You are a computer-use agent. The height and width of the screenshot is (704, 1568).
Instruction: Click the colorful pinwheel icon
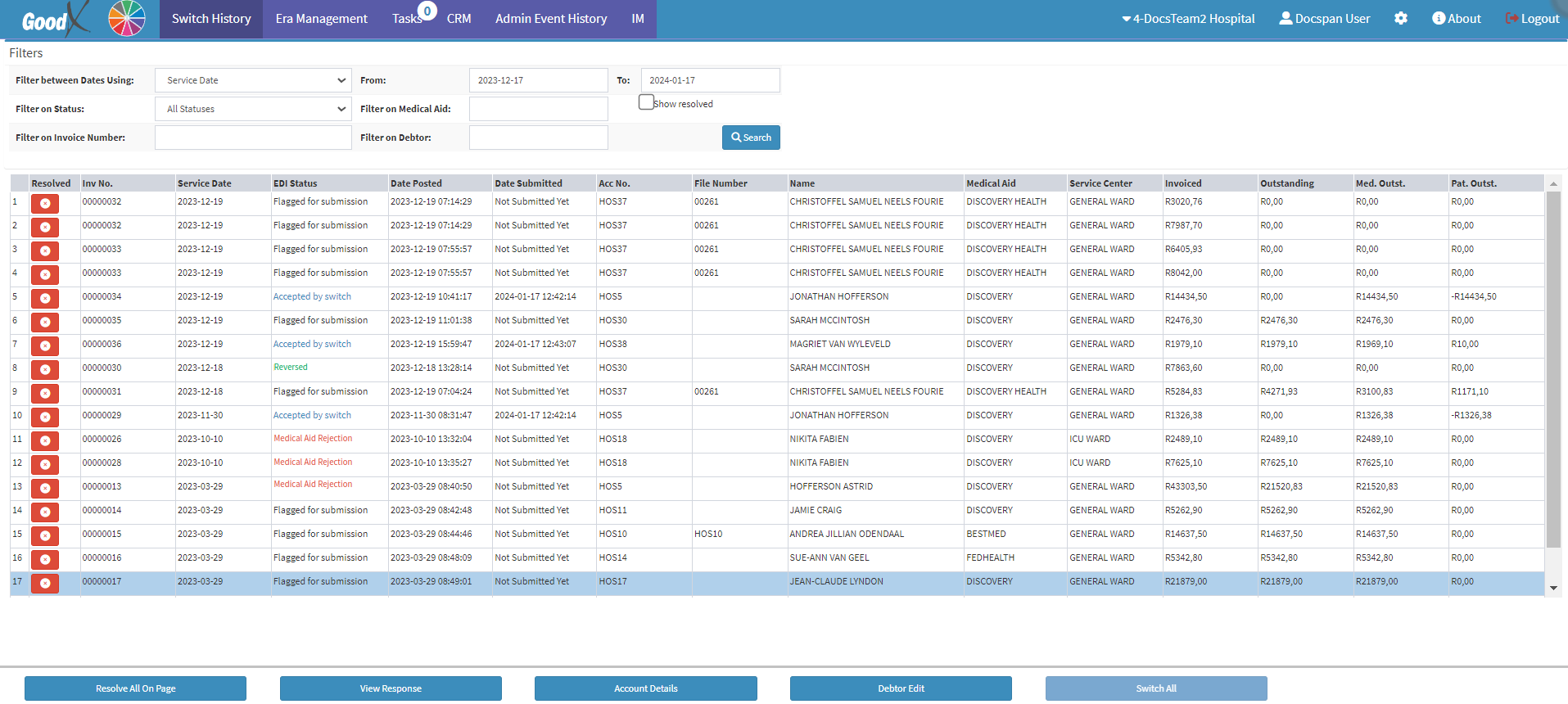[x=127, y=18]
